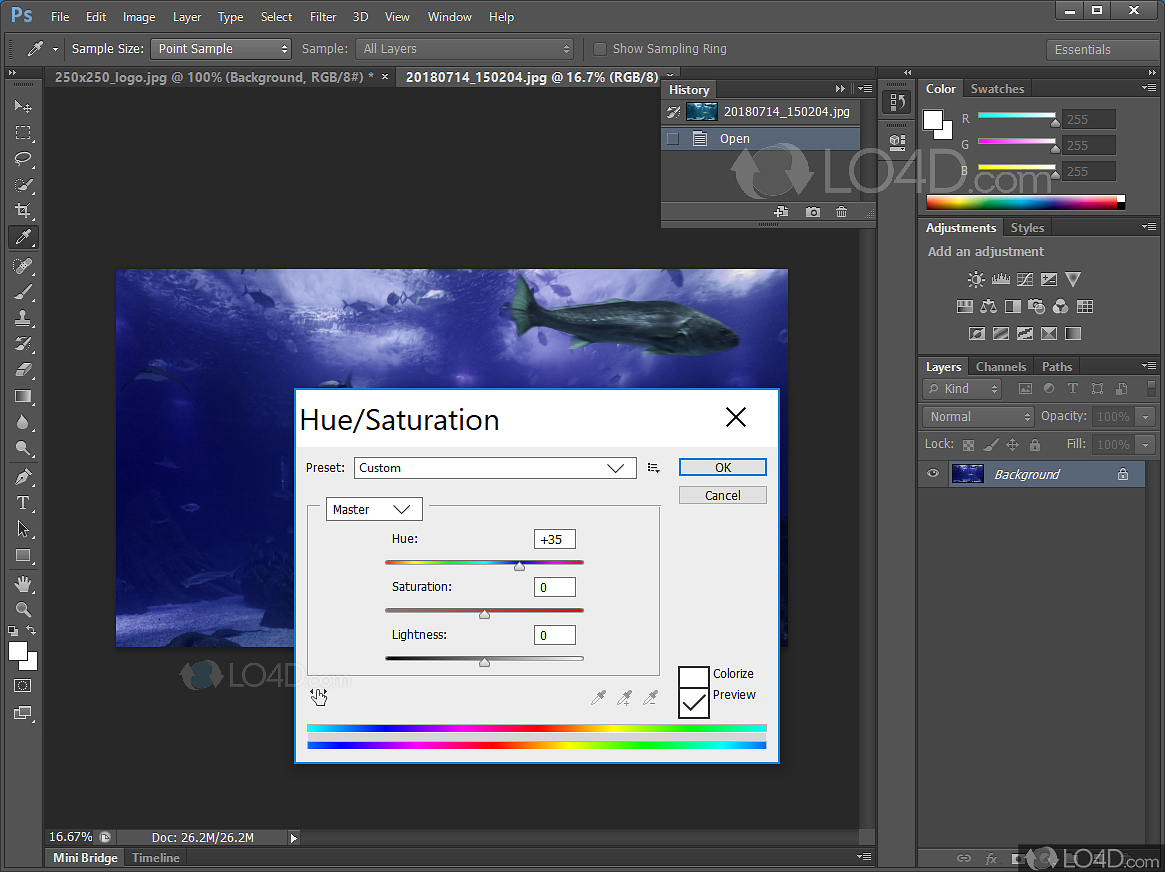Delete current state via History trash icon

(841, 212)
